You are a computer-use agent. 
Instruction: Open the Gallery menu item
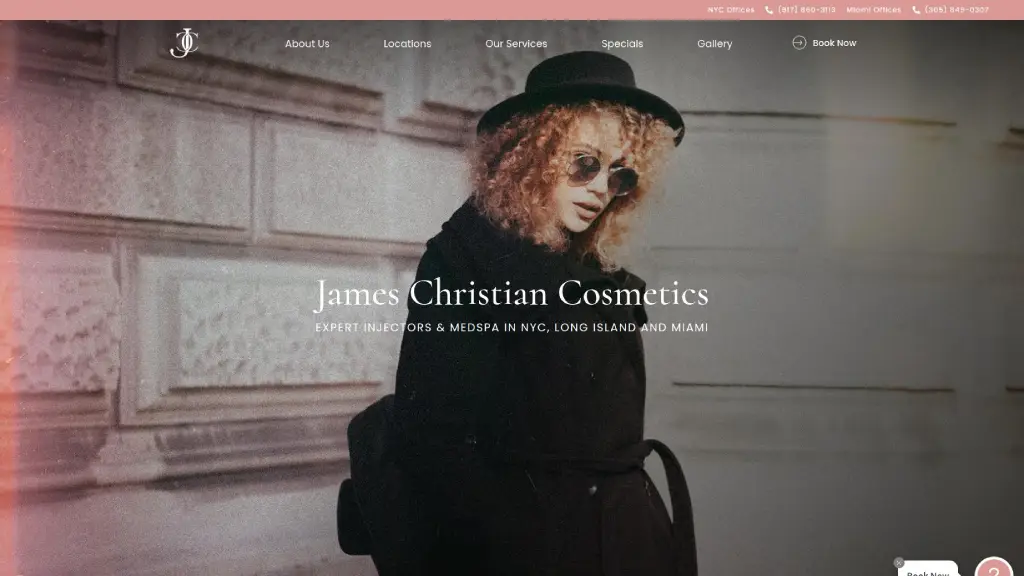[x=714, y=44]
